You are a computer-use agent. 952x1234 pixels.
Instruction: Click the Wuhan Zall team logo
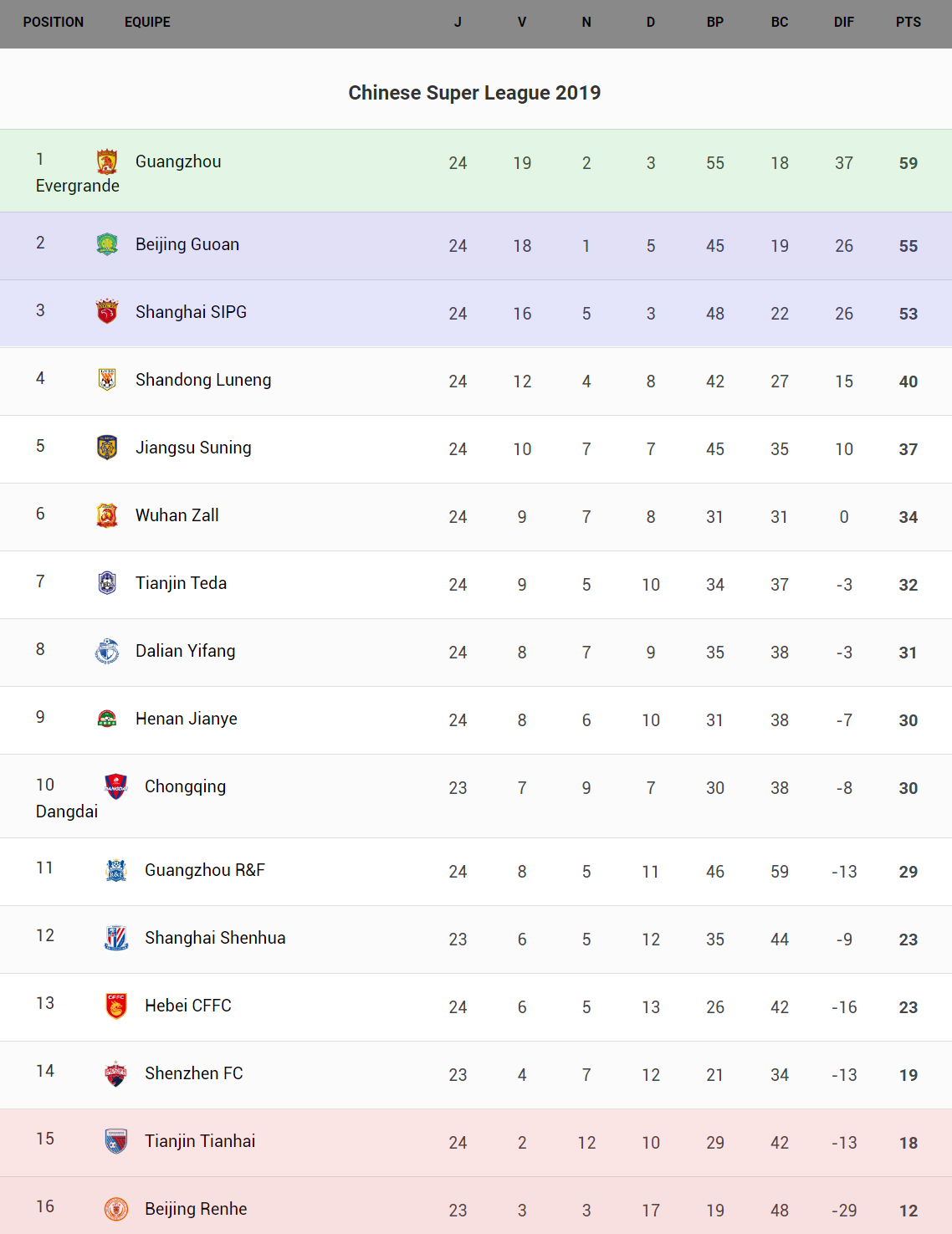pyautogui.click(x=107, y=515)
